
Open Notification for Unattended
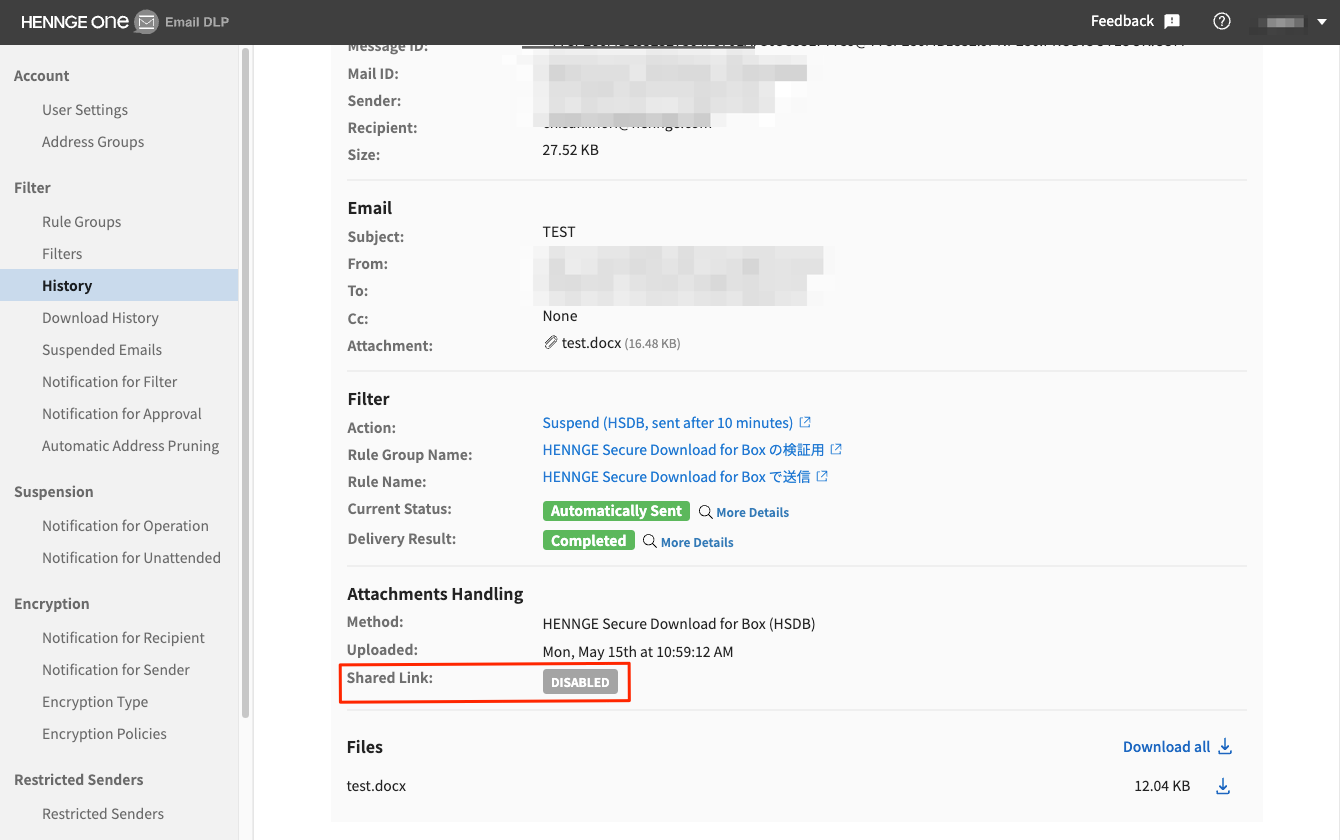point(131,558)
